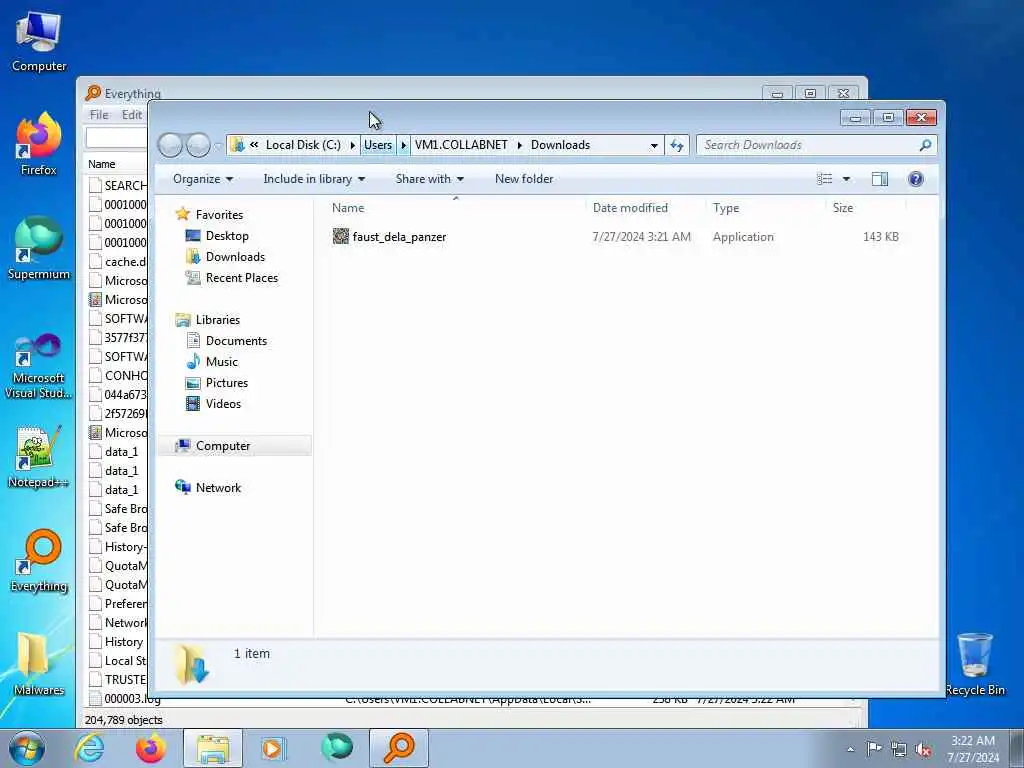Open the Microsoft Visual Studio desktop shortcut
Screen dimensions: 1024x768
coord(39,366)
